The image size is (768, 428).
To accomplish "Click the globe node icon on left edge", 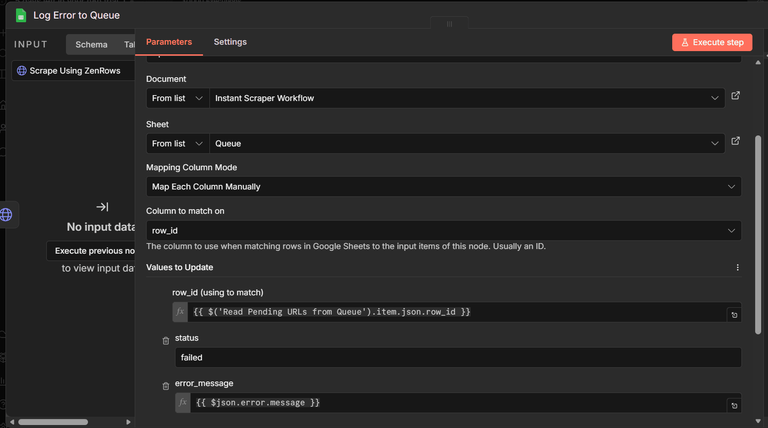I will pos(6,214).
